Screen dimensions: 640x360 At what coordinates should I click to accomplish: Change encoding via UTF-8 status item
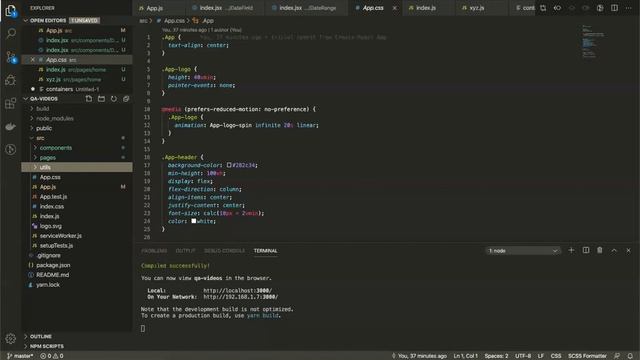coord(523,356)
